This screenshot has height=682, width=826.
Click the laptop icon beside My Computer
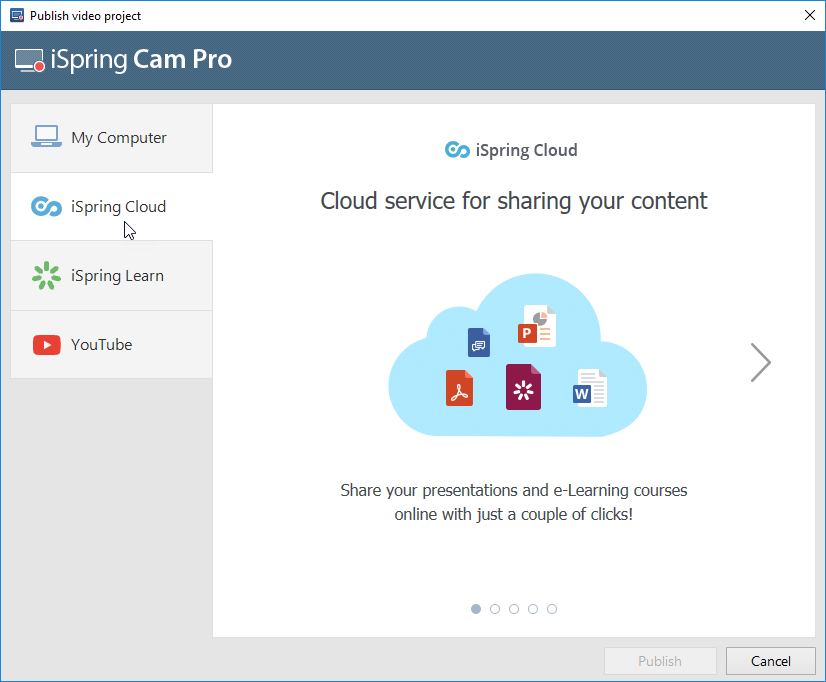(x=46, y=136)
